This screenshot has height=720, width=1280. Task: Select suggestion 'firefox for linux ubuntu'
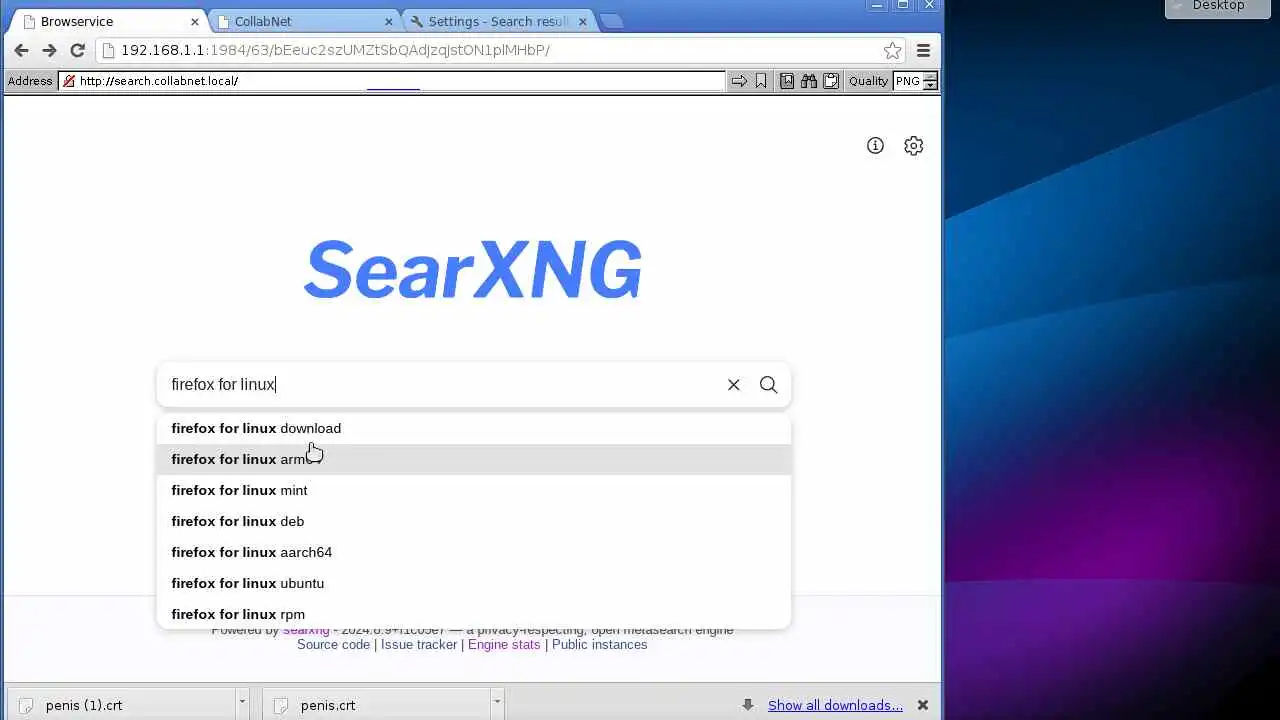474,583
